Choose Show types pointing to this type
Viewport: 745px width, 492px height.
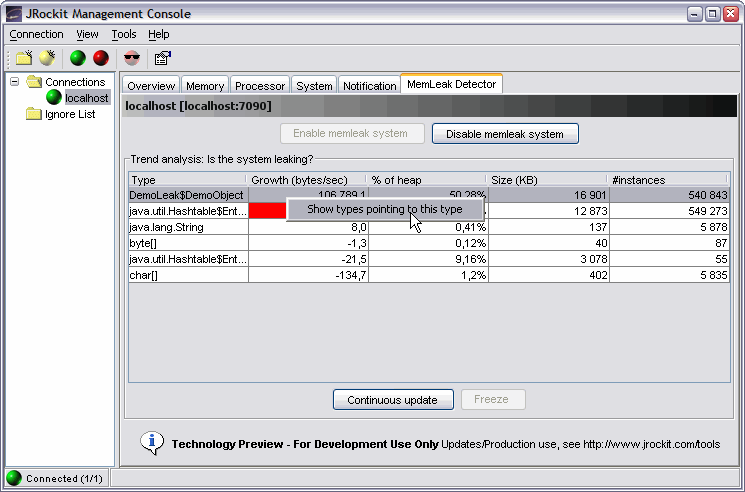point(384,209)
